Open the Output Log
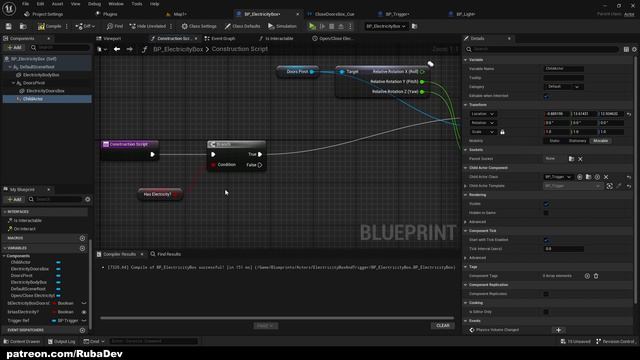The height and width of the screenshot is (360, 640). click(62, 341)
